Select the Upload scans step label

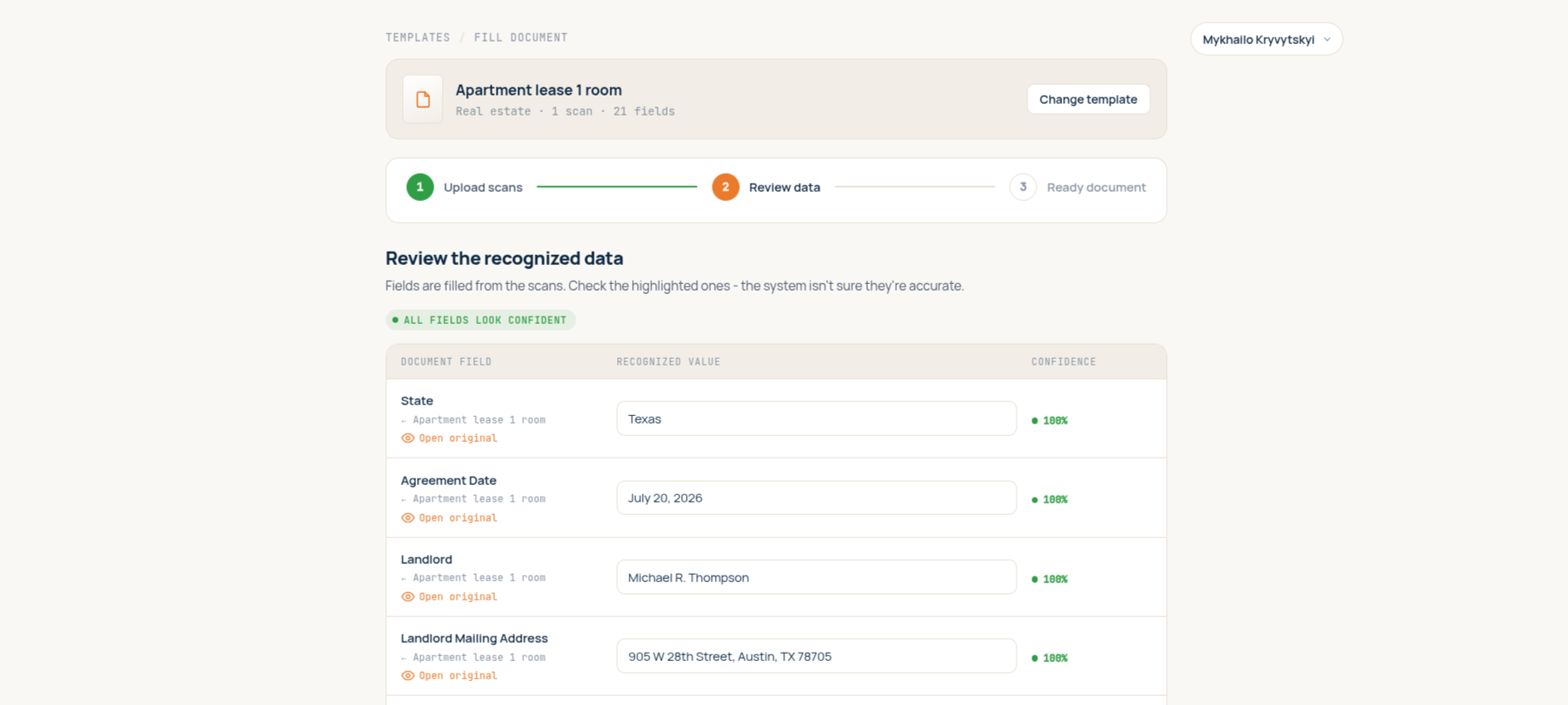pos(483,188)
